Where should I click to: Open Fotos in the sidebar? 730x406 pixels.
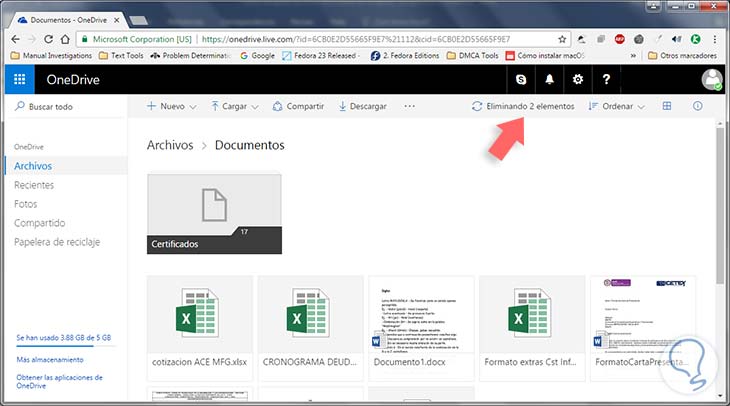coord(25,204)
